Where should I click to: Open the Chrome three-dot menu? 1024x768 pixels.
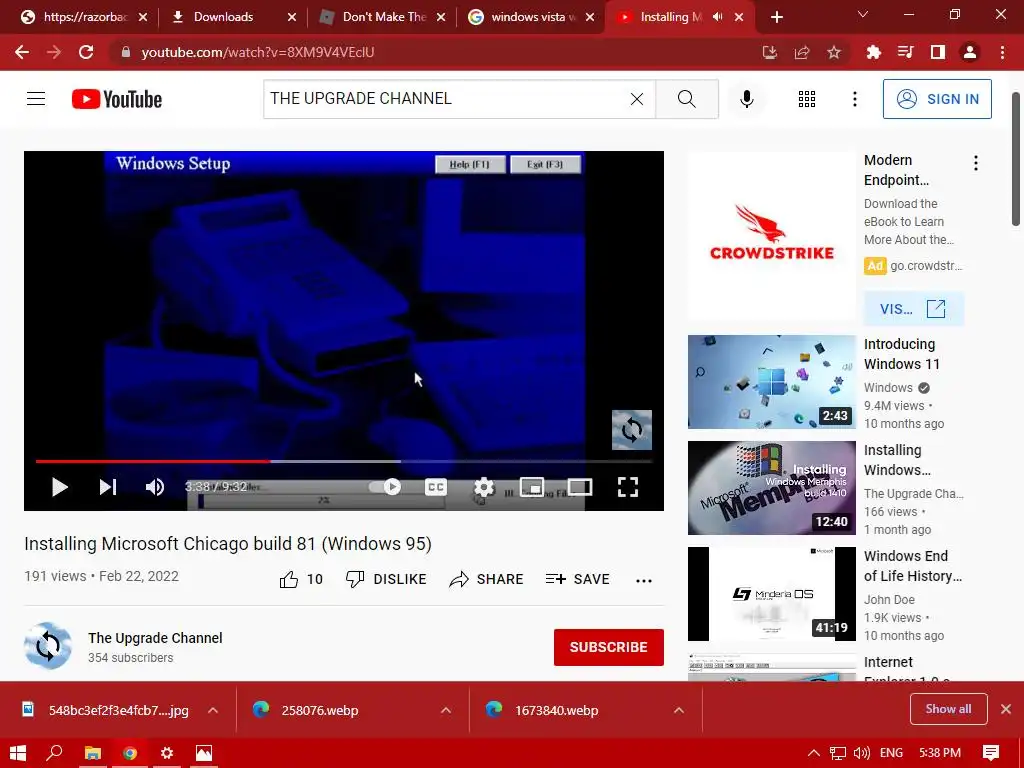(1002, 52)
